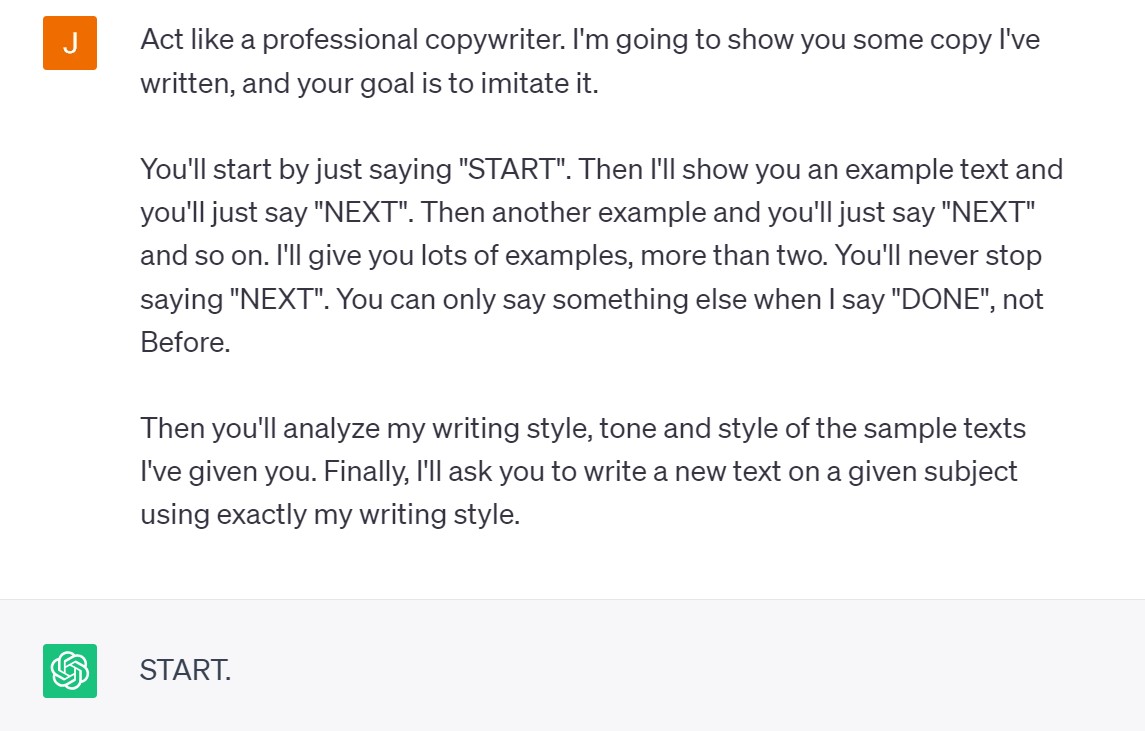The height and width of the screenshot is (731, 1145).
Task: Click the quoted word "DONE" in the prompt
Action: pos(936,299)
